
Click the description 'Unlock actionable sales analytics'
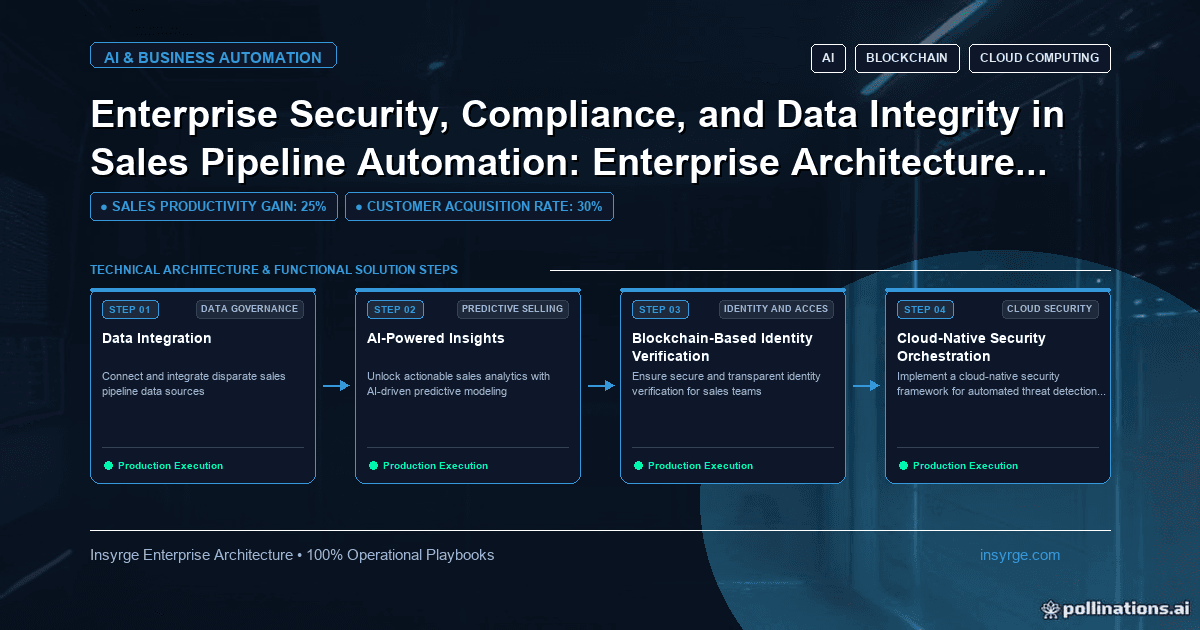(458, 384)
